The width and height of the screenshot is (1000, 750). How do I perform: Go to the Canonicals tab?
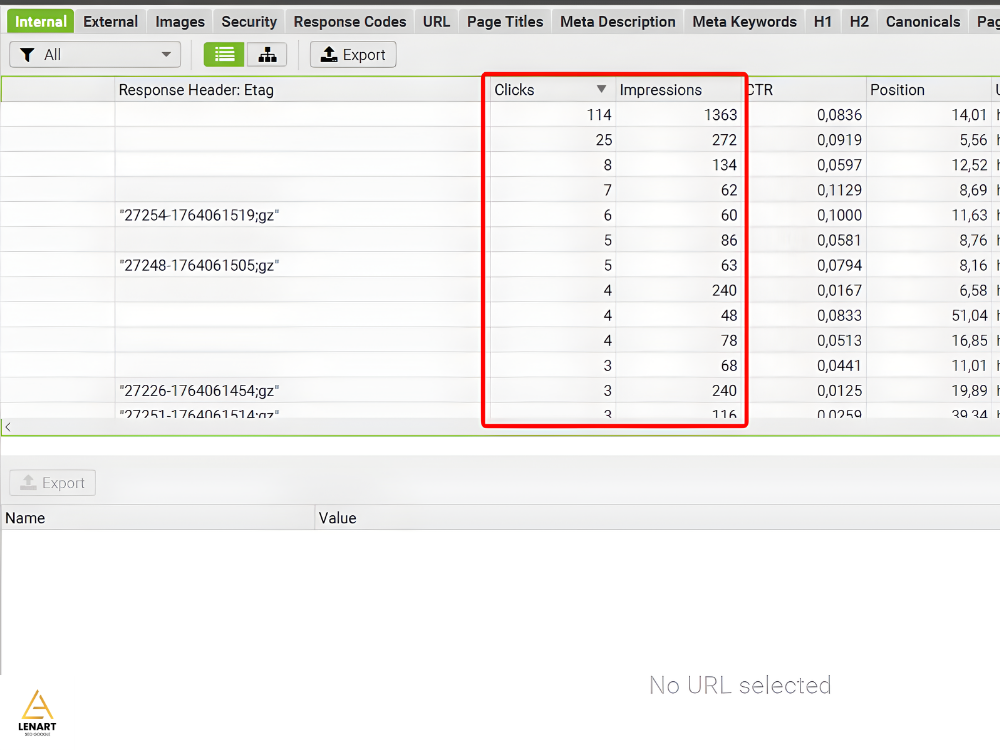tap(922, 21)
